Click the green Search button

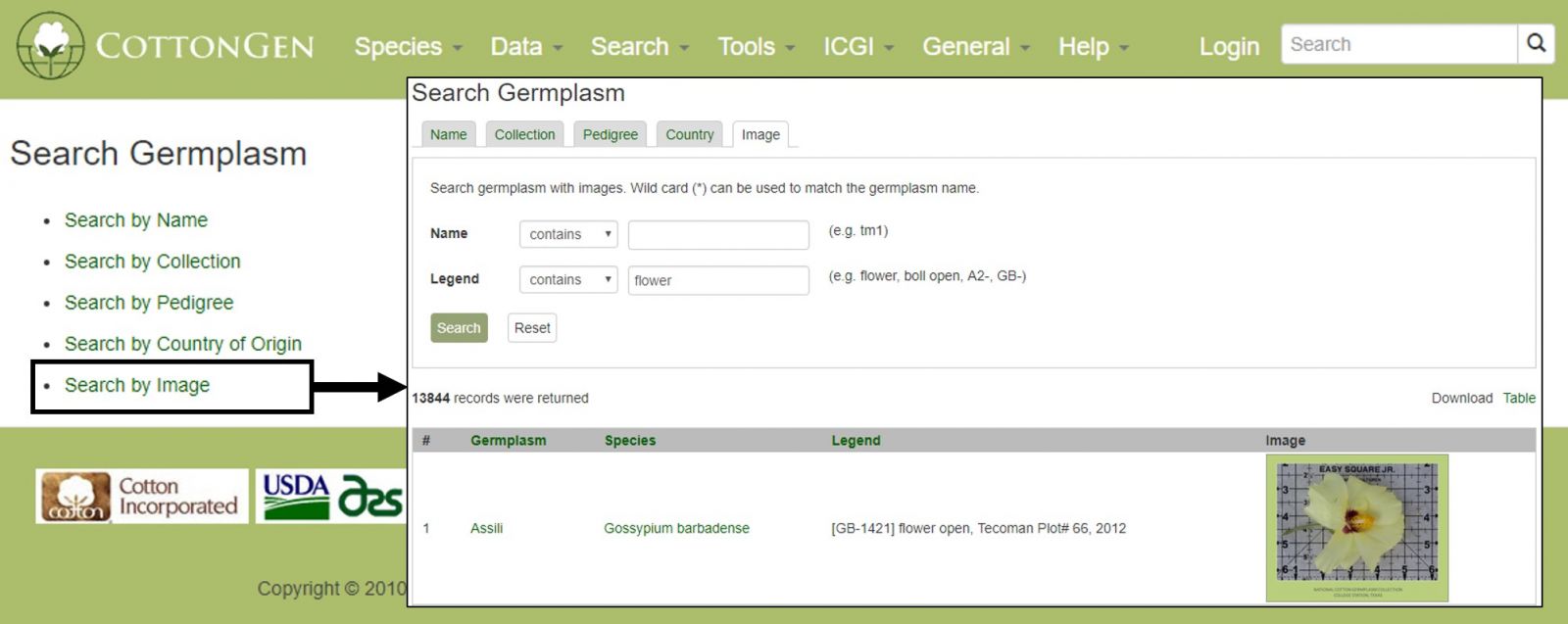pos(459,328)
